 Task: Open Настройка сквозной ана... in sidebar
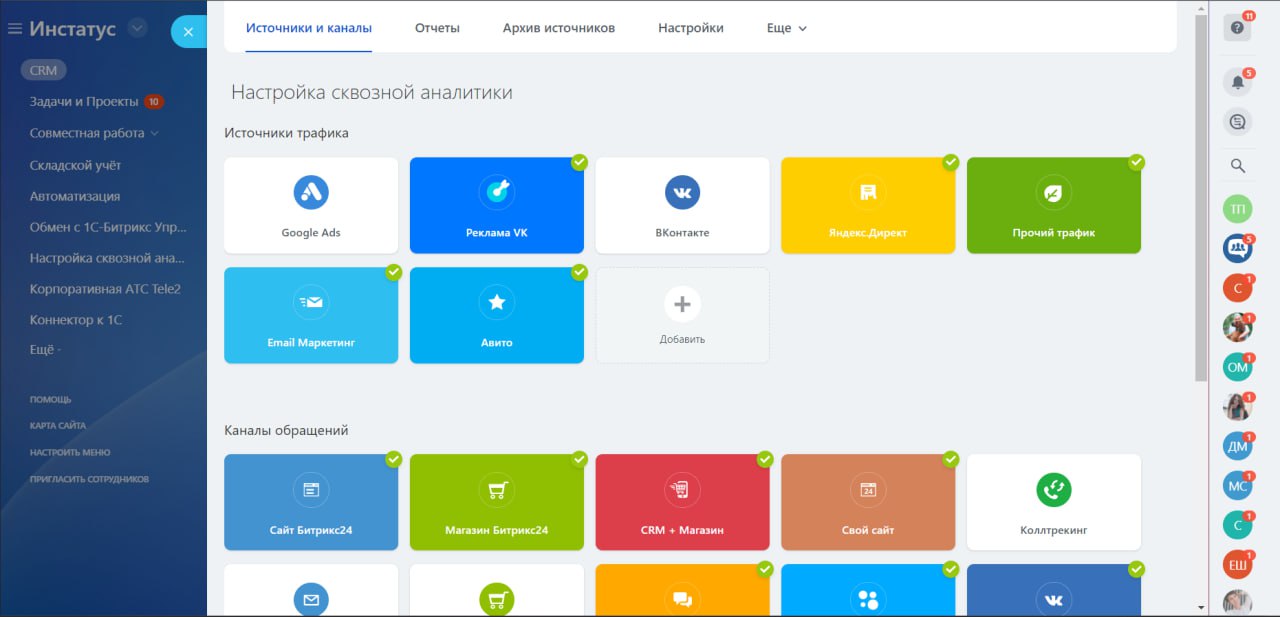coord(107,258)
